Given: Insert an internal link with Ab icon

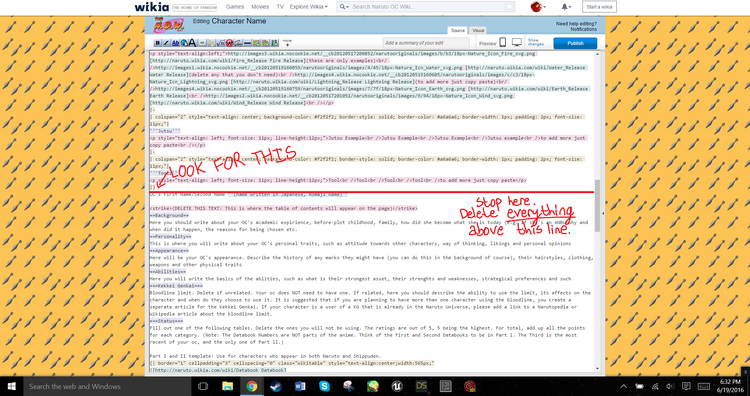Looking at the screenshot, I should pos(175,43).
